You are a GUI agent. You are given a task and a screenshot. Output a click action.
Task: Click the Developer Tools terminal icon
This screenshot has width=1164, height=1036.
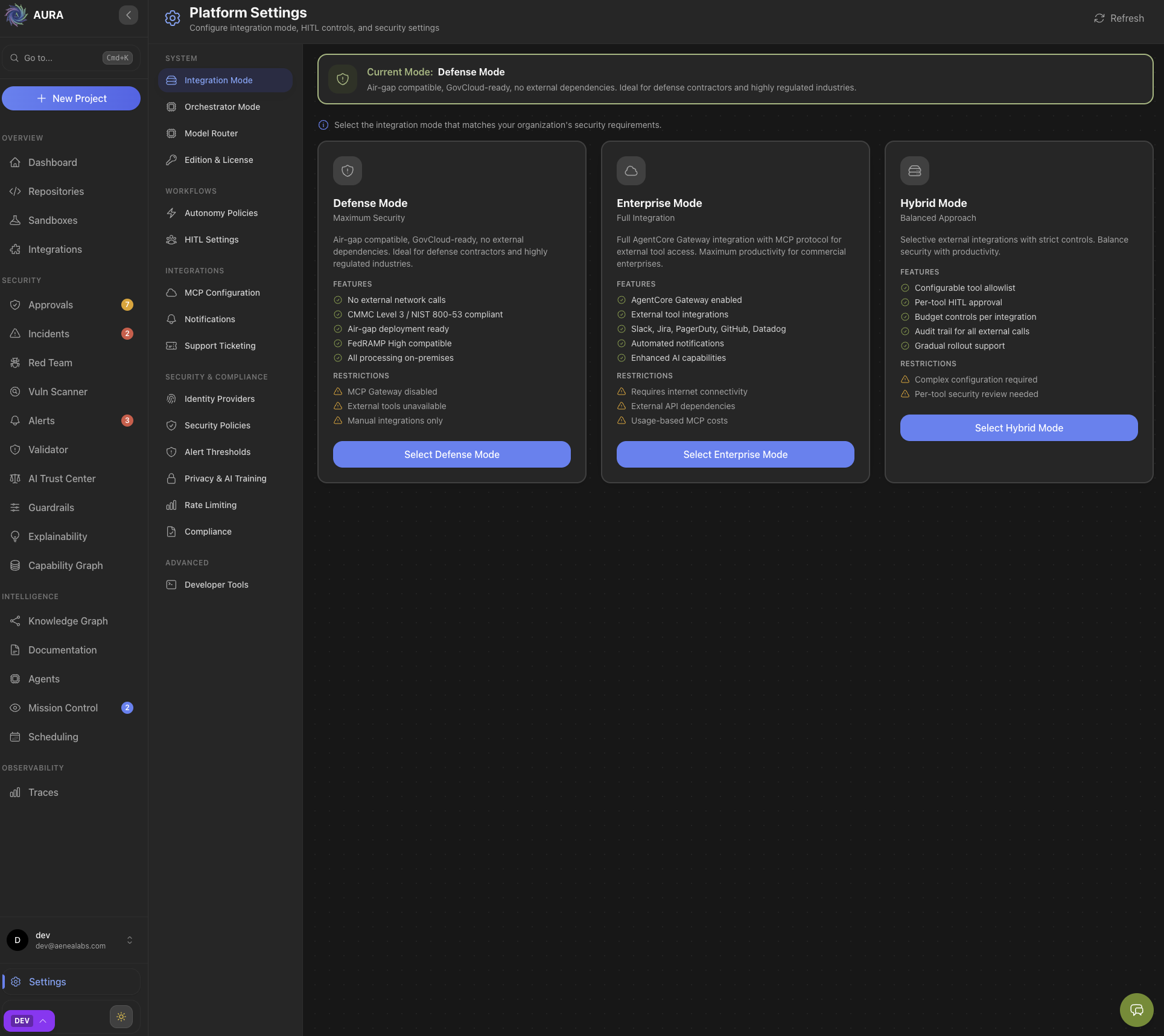[171, 585]
